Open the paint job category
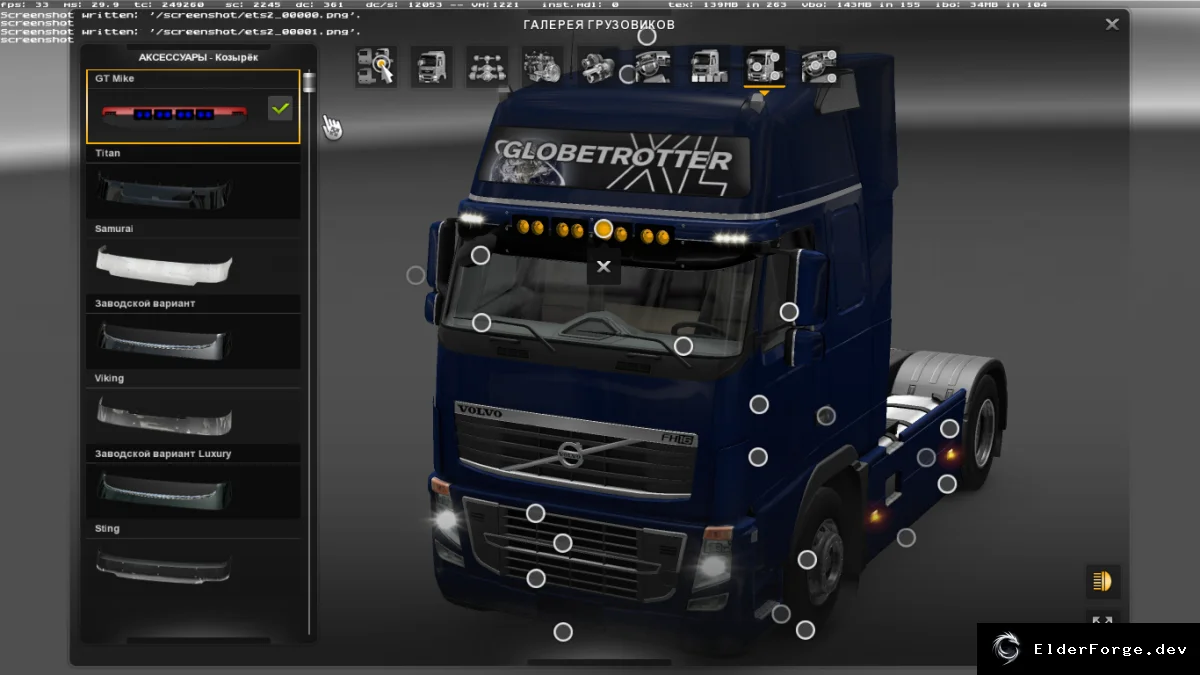Image resolution: width=1200 pixels, height=675 pixels. coord(709,67)
